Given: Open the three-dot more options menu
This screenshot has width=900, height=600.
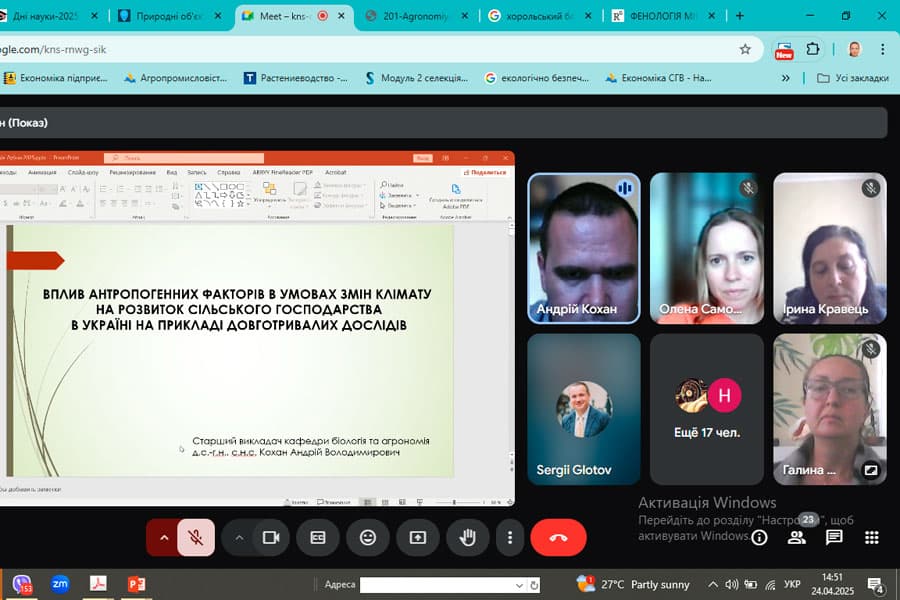Looking at the screenshot, I should click(510, 537).
